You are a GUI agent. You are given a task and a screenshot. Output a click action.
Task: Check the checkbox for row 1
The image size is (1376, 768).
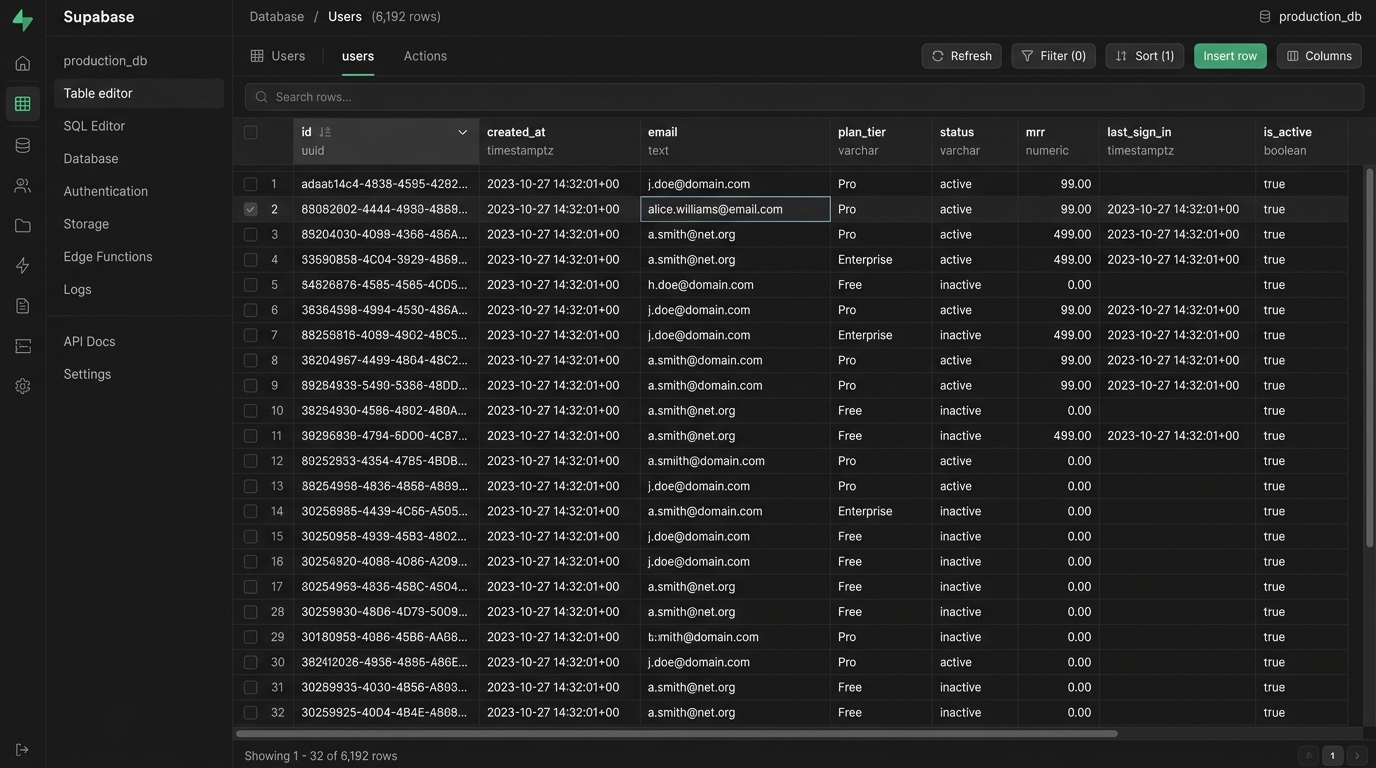(x=251, y=184)
